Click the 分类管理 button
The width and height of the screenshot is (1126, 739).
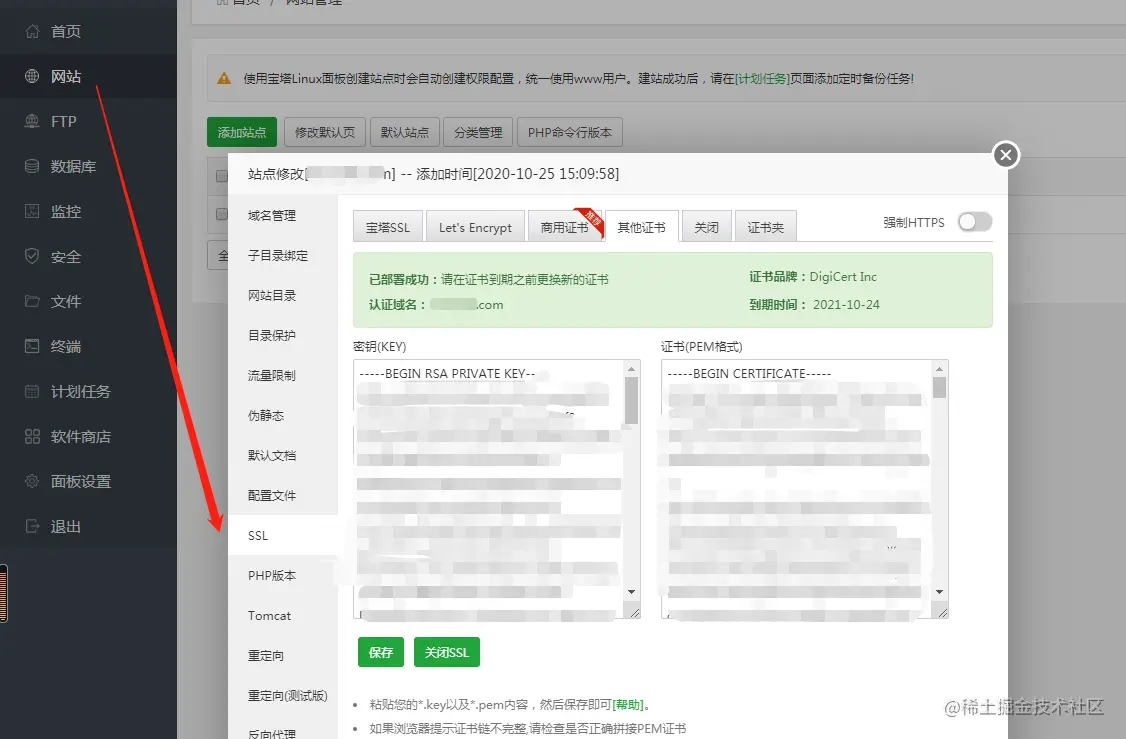478,132
